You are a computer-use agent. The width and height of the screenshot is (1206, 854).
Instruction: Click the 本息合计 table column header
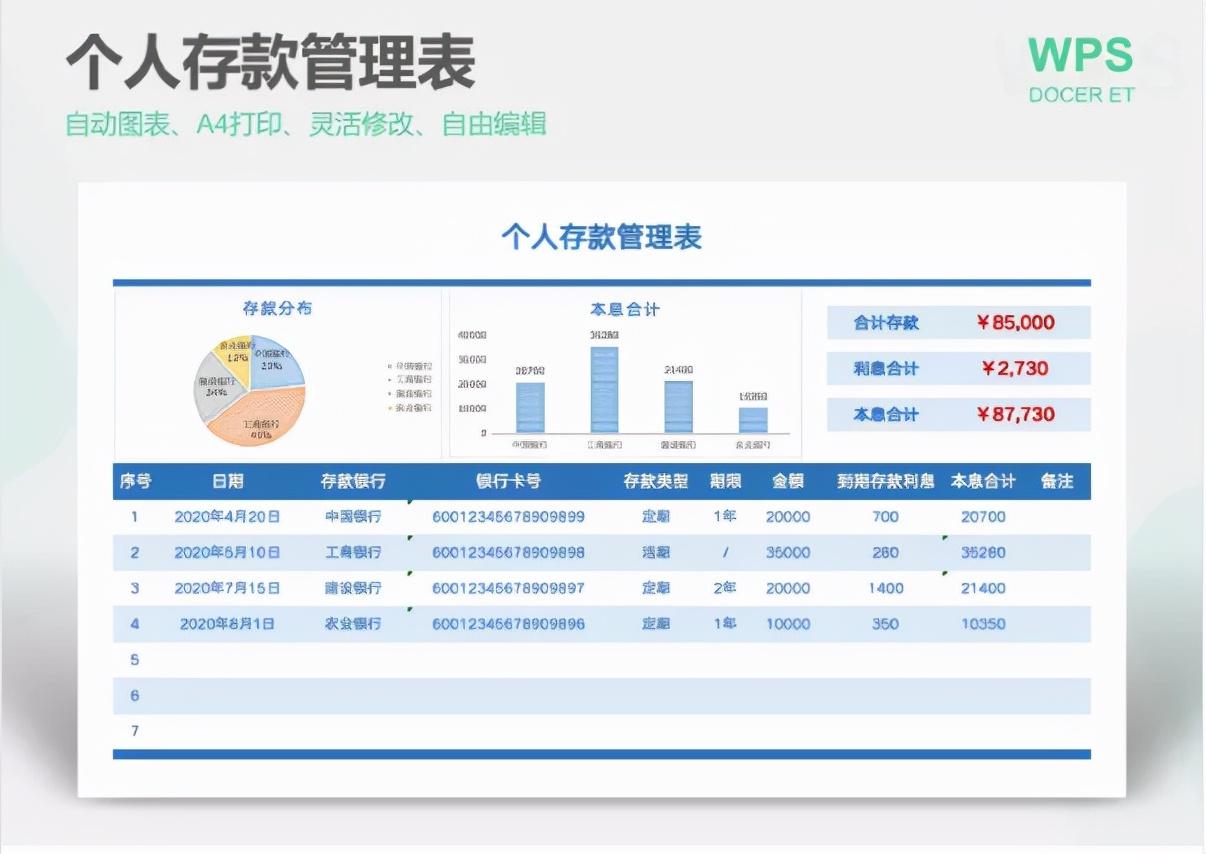[983, 481]
